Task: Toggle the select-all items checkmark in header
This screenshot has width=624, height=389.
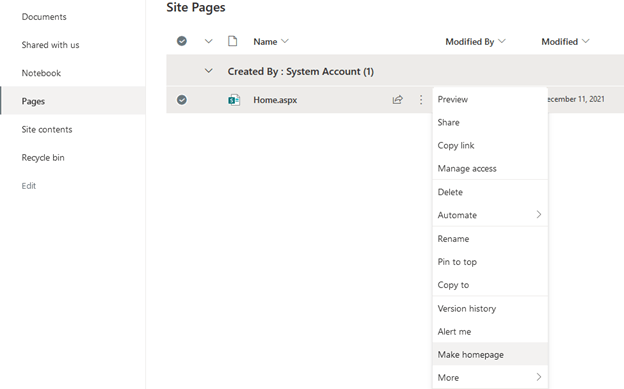Action: (x=182, y=41)
